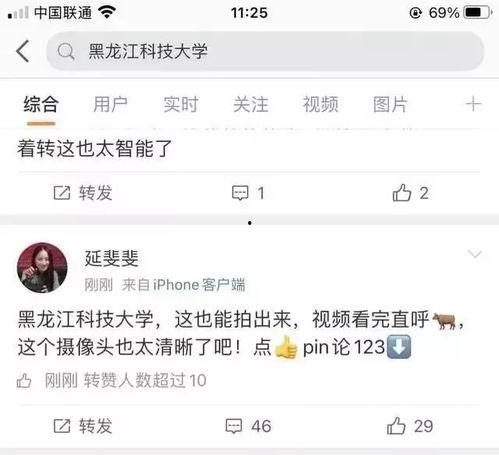Select the 视频 tab

(x=320, y=104)
